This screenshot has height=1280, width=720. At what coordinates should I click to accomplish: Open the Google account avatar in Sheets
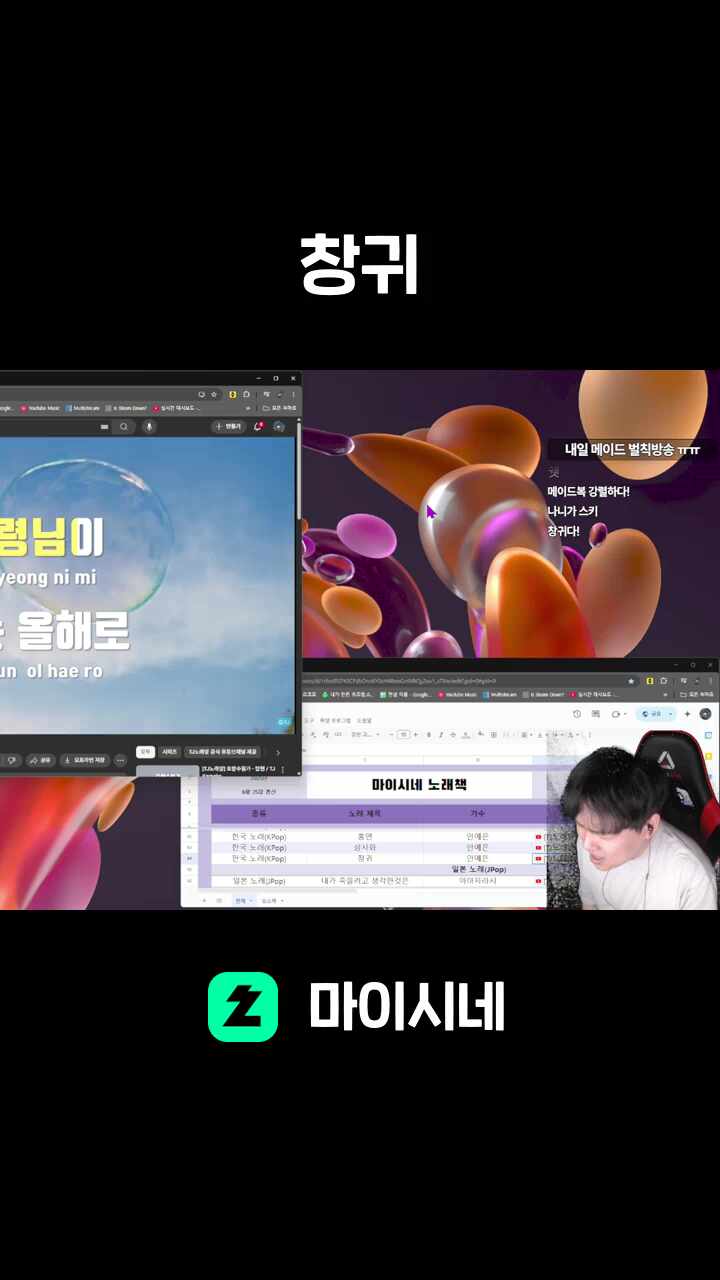click(705, 714)
